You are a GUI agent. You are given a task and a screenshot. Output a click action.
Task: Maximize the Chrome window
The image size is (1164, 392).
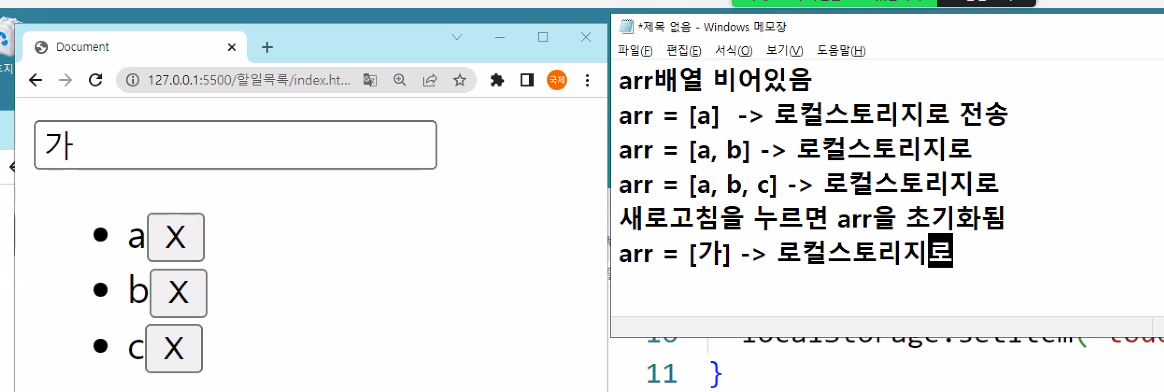point(543,37)
